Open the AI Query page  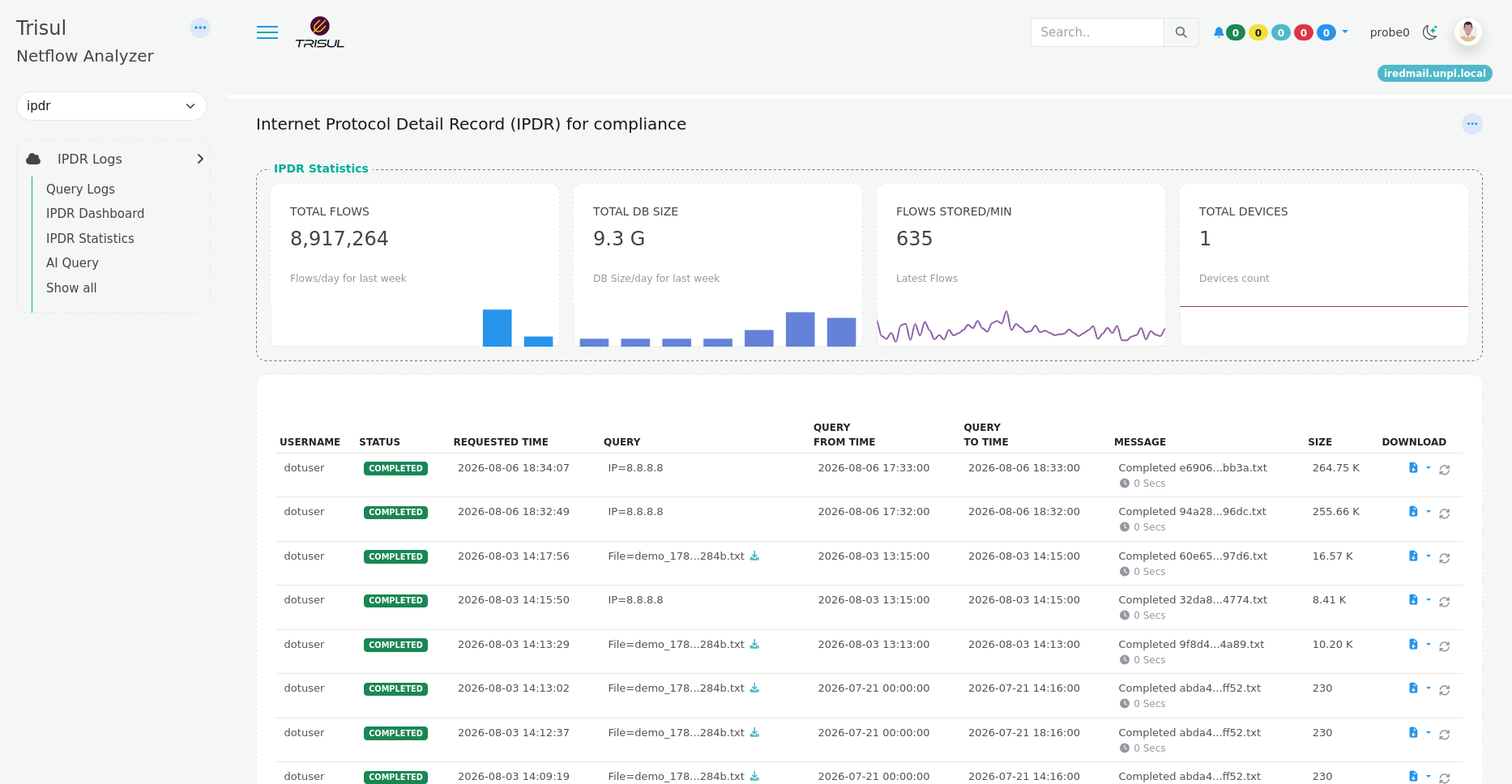pyautogui.click(x=72, y=263)
